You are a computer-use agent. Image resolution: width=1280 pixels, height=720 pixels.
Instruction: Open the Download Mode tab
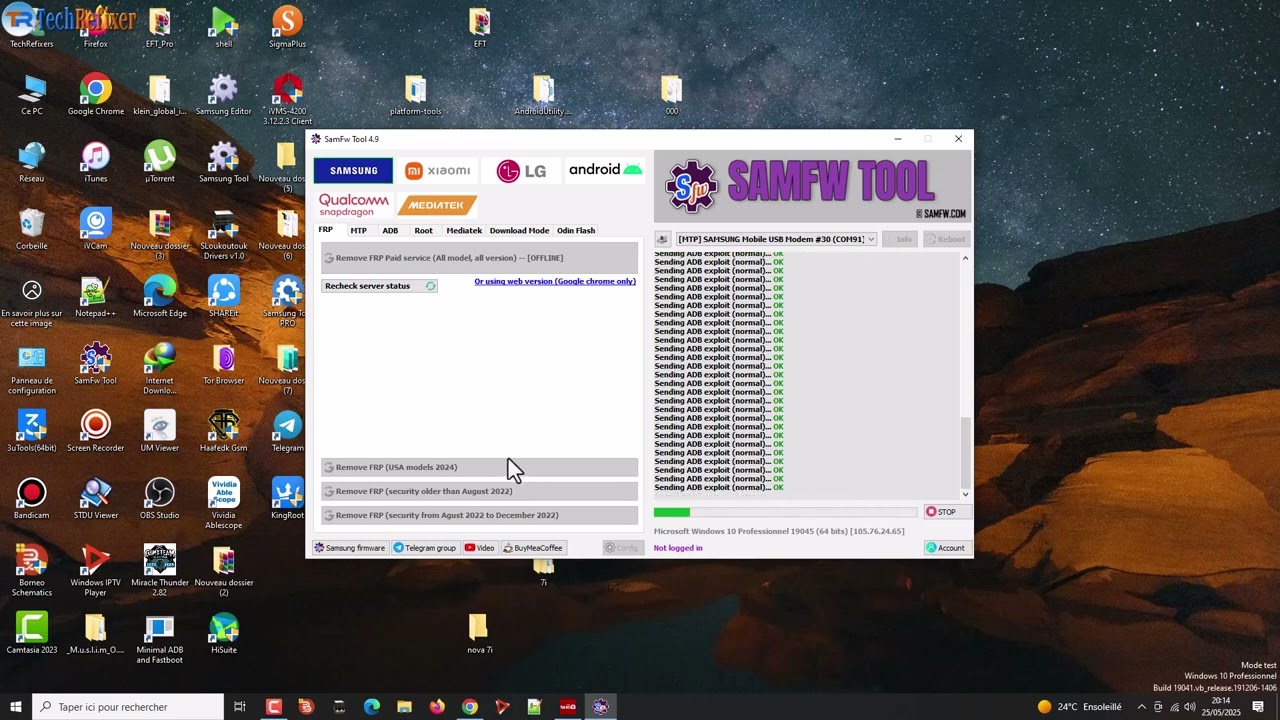coord(519,230)
